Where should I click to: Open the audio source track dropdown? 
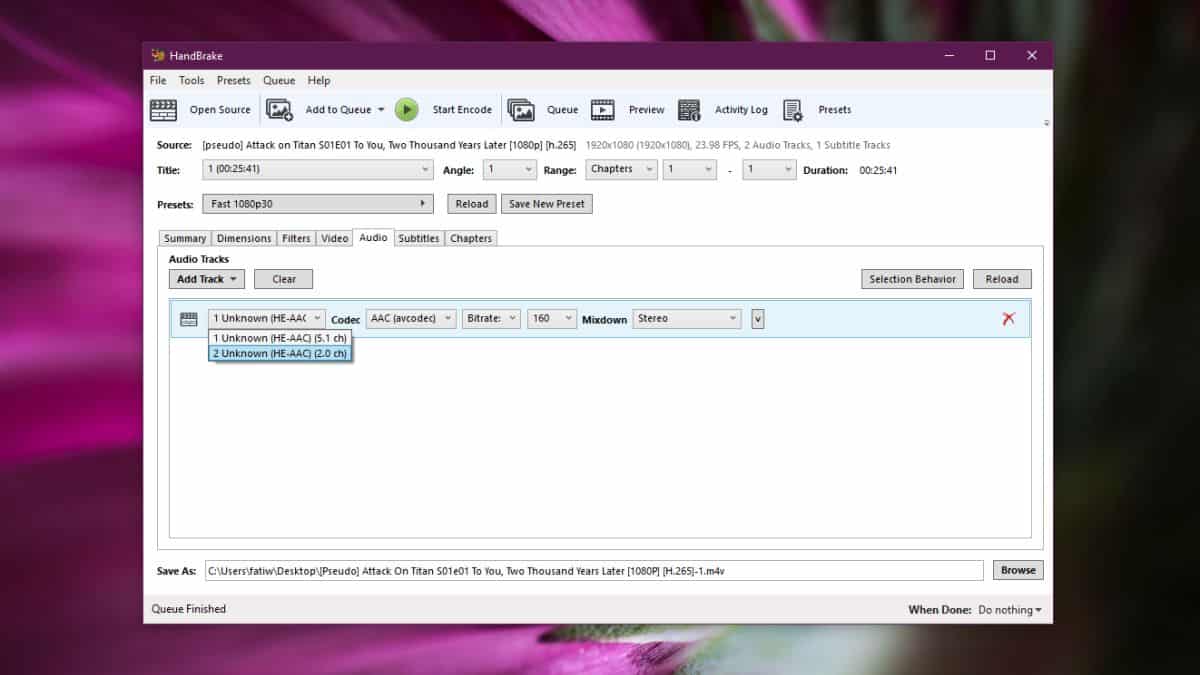click(267, 319)
